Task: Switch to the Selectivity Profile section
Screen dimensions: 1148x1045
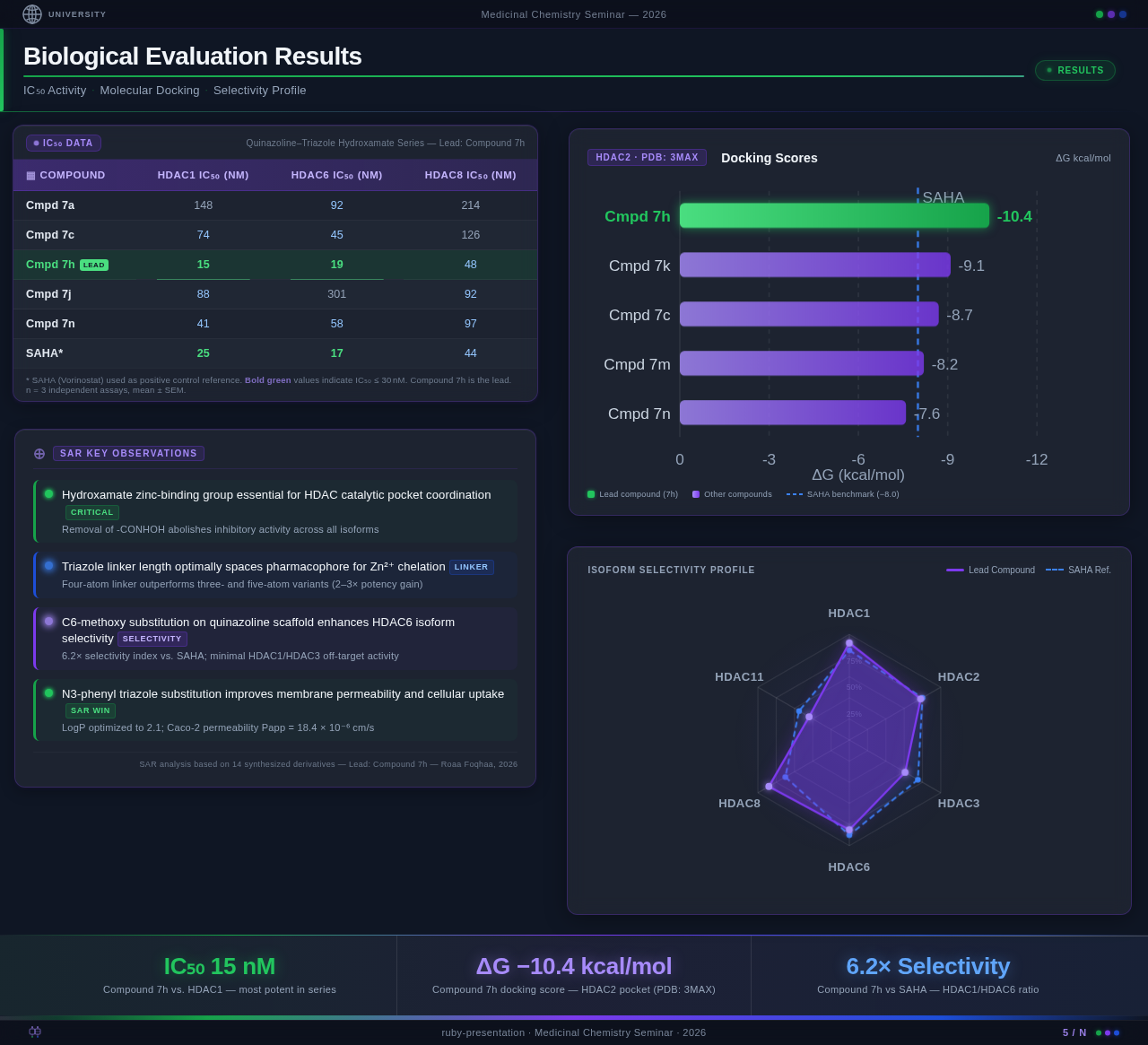Action: point(259,90)
